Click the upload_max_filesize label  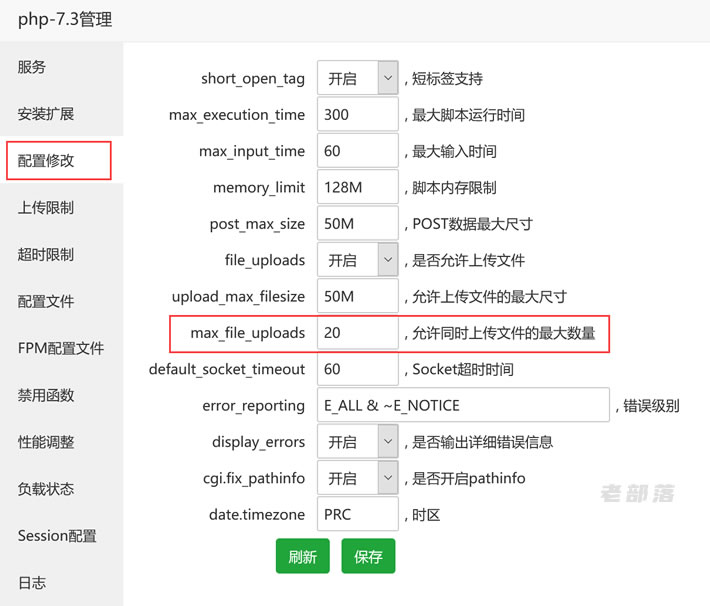(238, 297)
